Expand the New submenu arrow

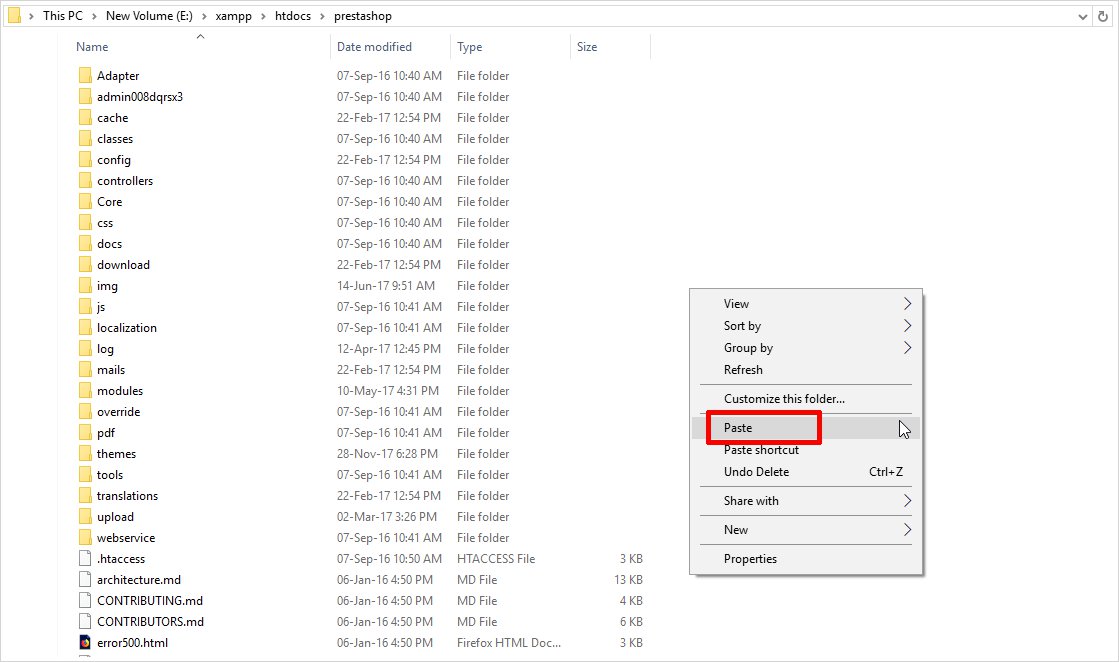point(907,530)
